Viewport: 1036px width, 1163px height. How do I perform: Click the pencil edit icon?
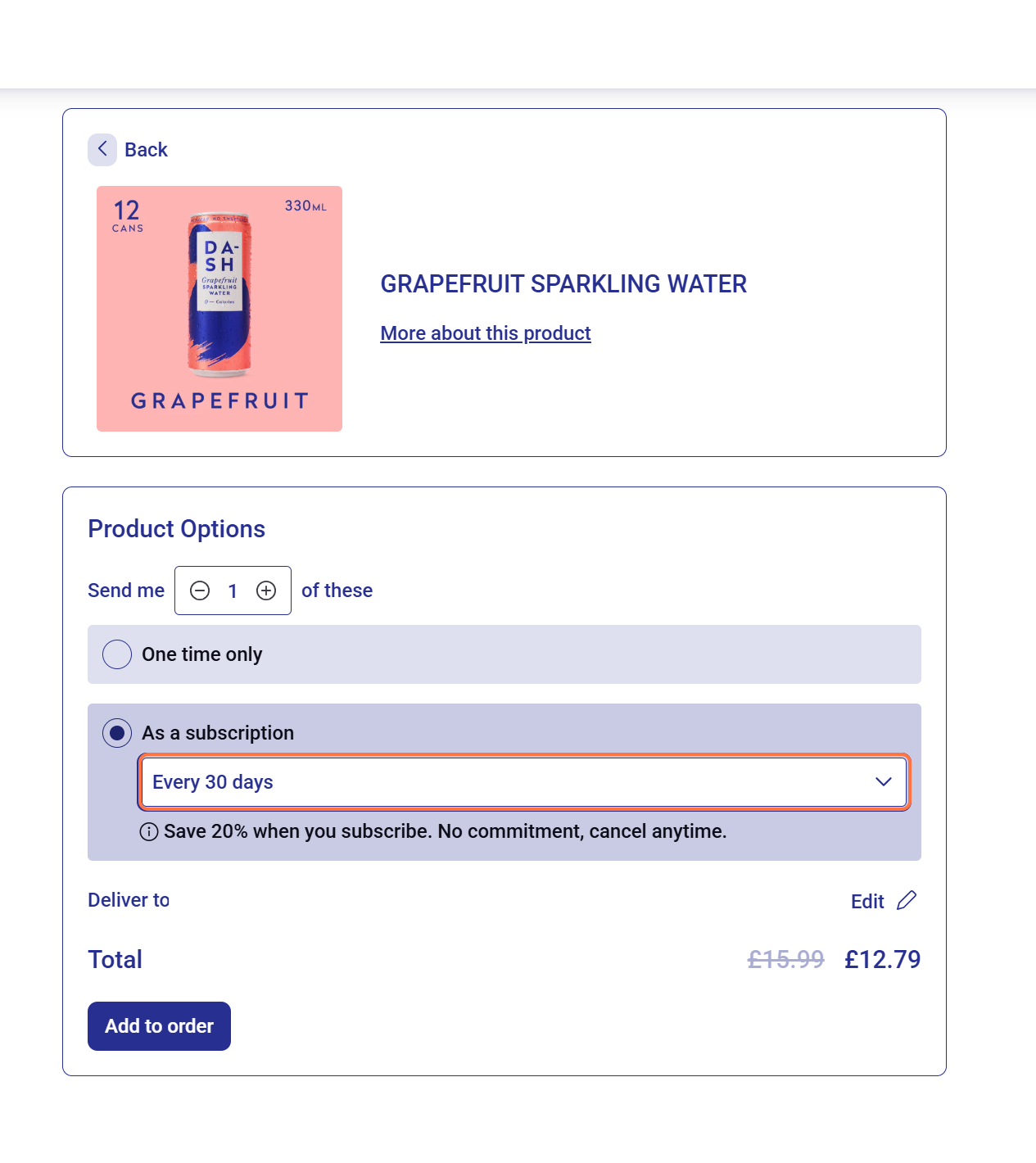[907, 901]
